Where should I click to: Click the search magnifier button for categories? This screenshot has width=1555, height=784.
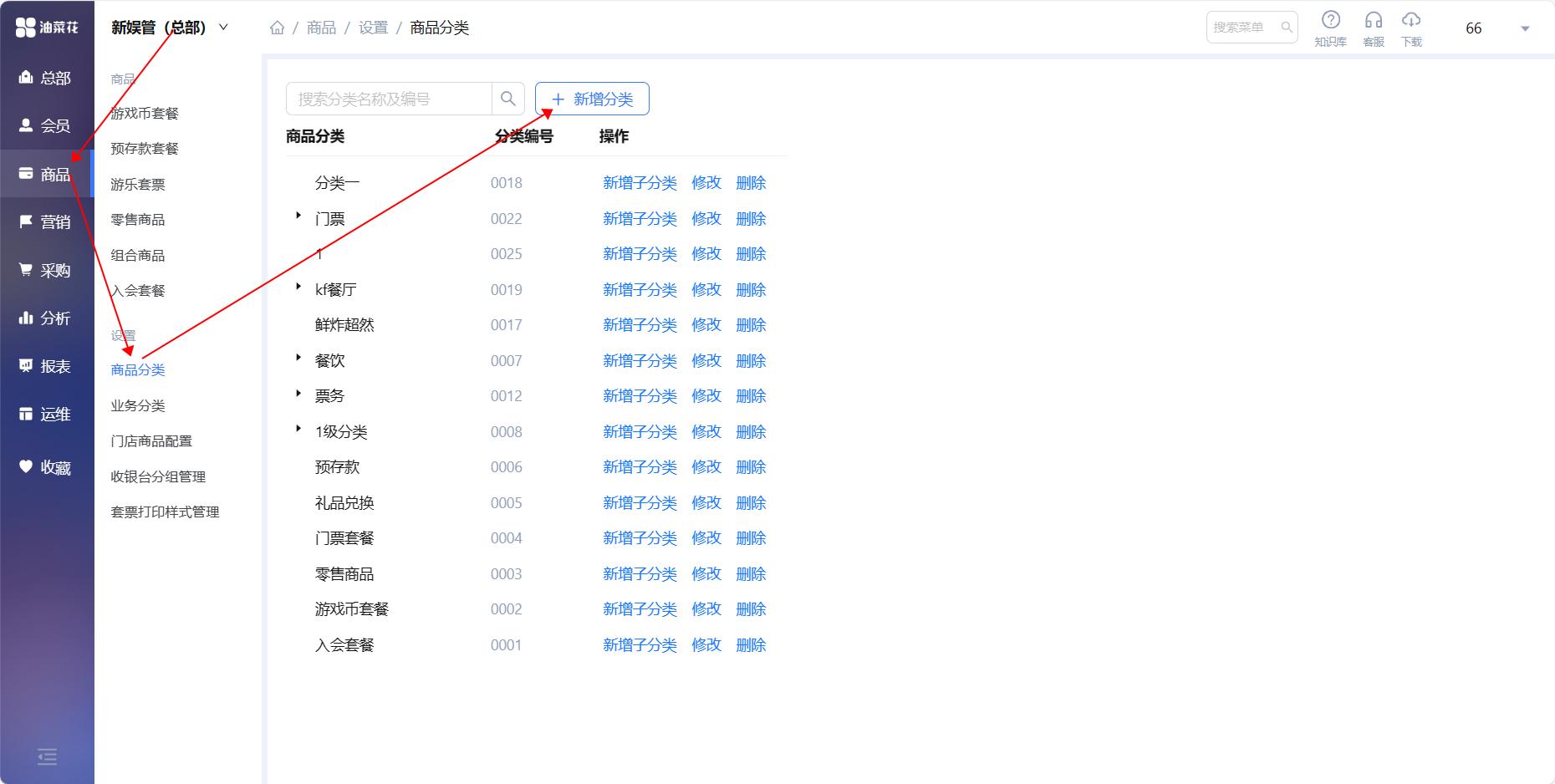click(507, 99)
